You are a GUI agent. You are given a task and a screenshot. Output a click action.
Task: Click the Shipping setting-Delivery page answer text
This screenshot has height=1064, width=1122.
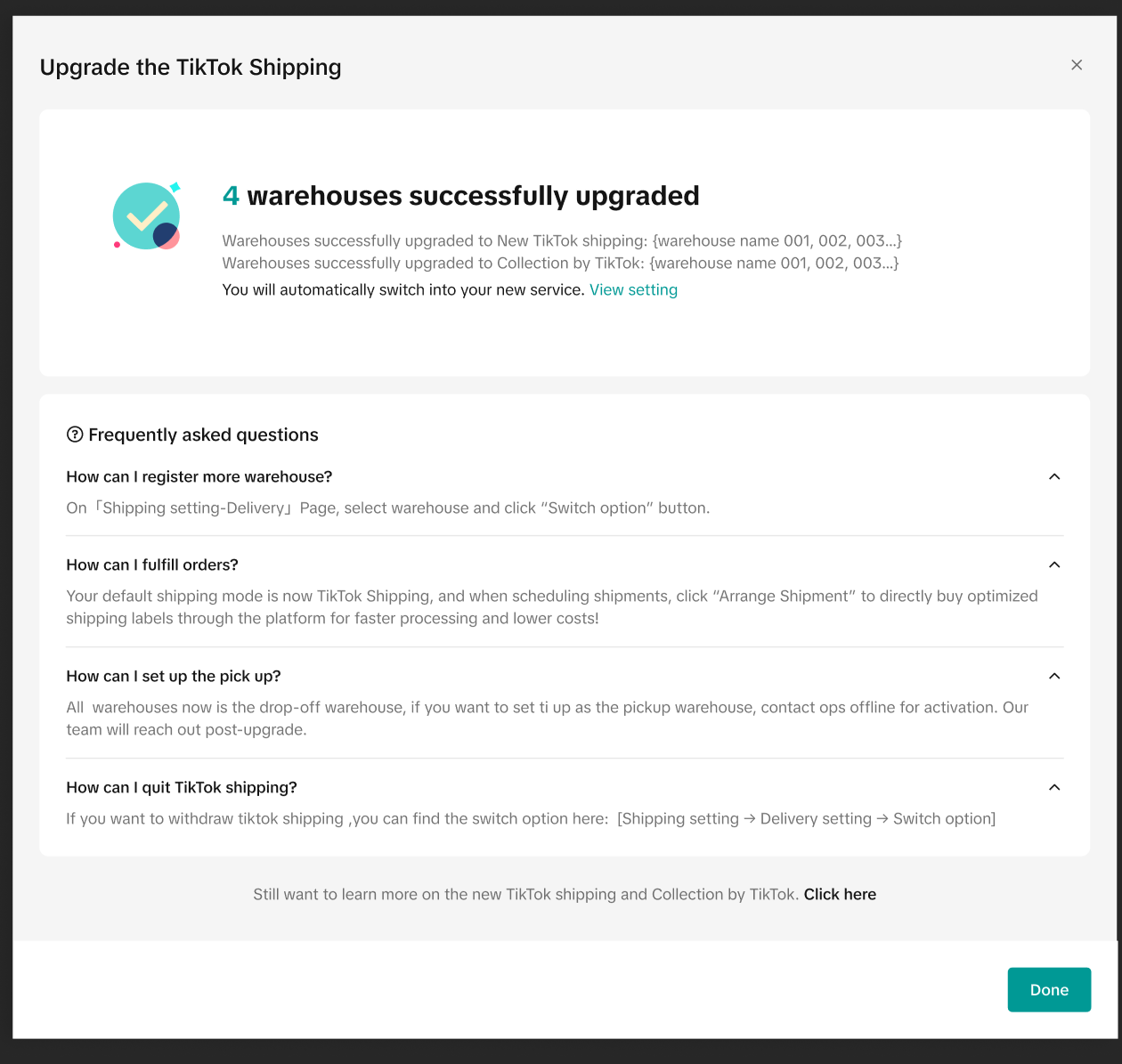pyautogui.click(x=388, y=508)
